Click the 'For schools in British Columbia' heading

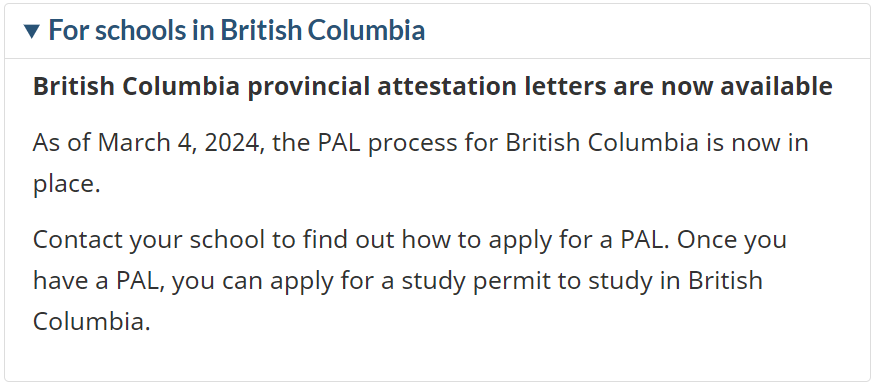click(237, 30)
